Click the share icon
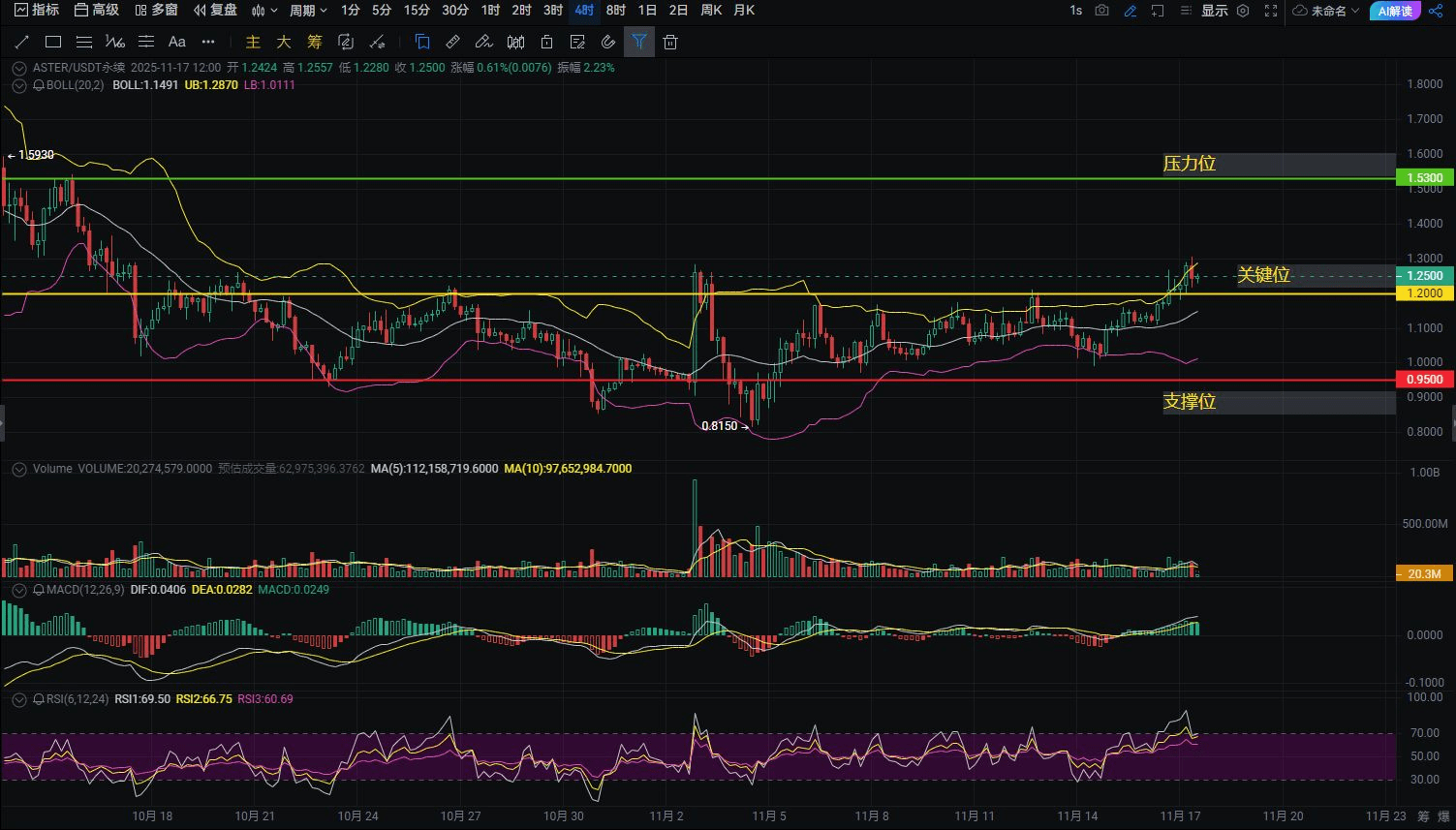The image size is (1456, 830). point(1436,11)
